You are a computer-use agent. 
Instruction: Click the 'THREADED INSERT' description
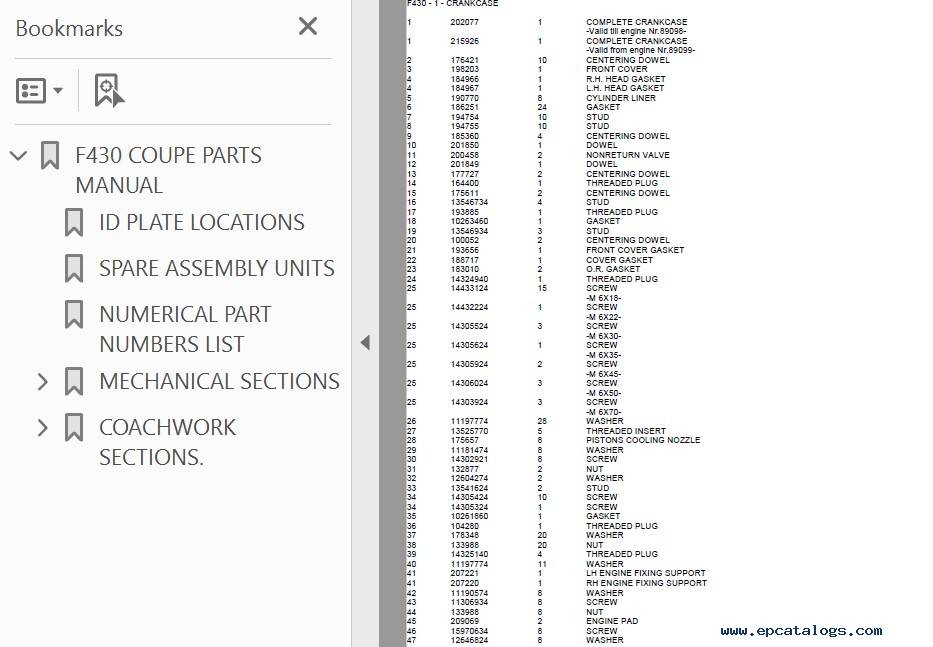point(625,431)
